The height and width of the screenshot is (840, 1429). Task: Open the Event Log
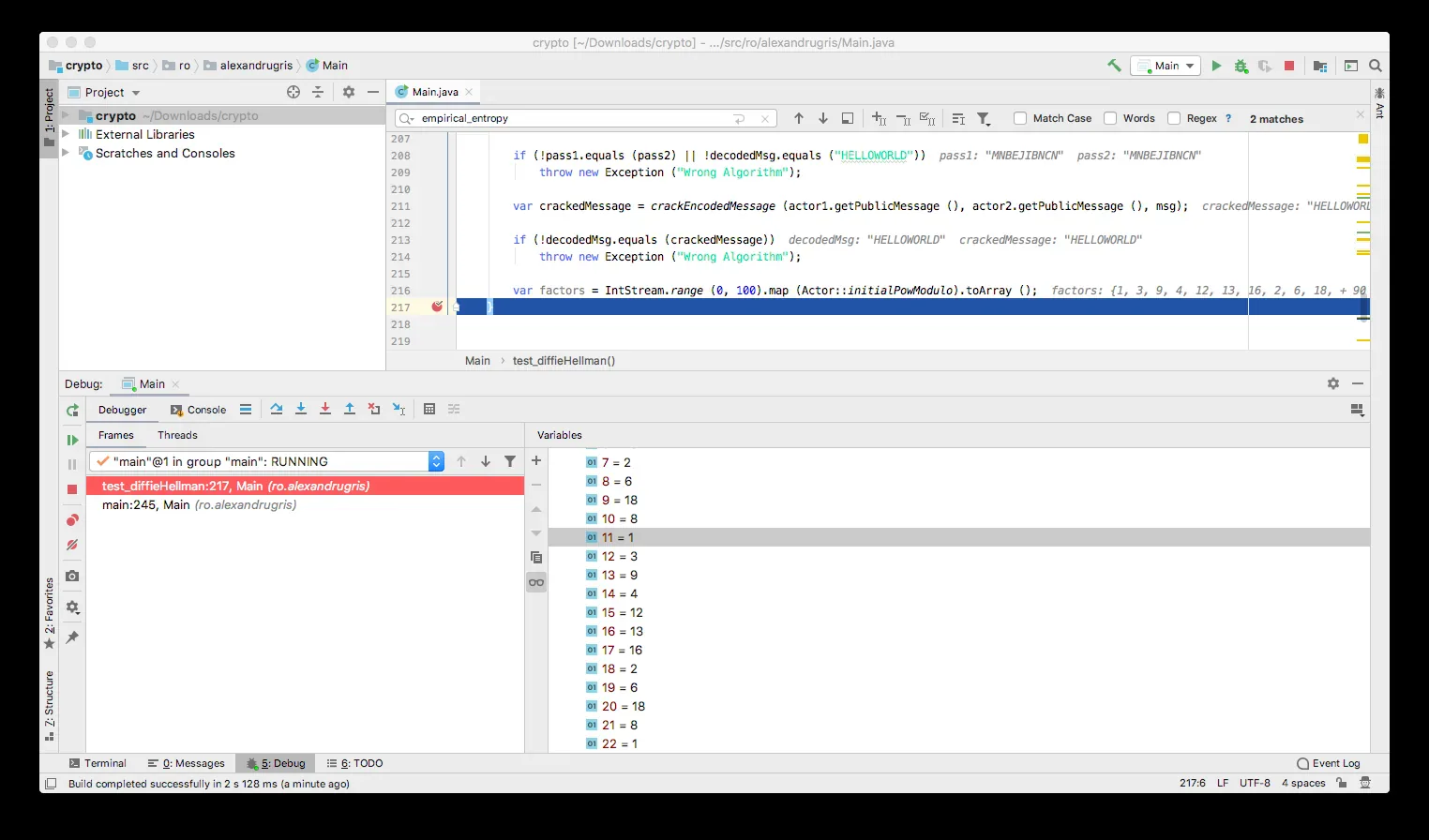click(x=1329, y=763)
